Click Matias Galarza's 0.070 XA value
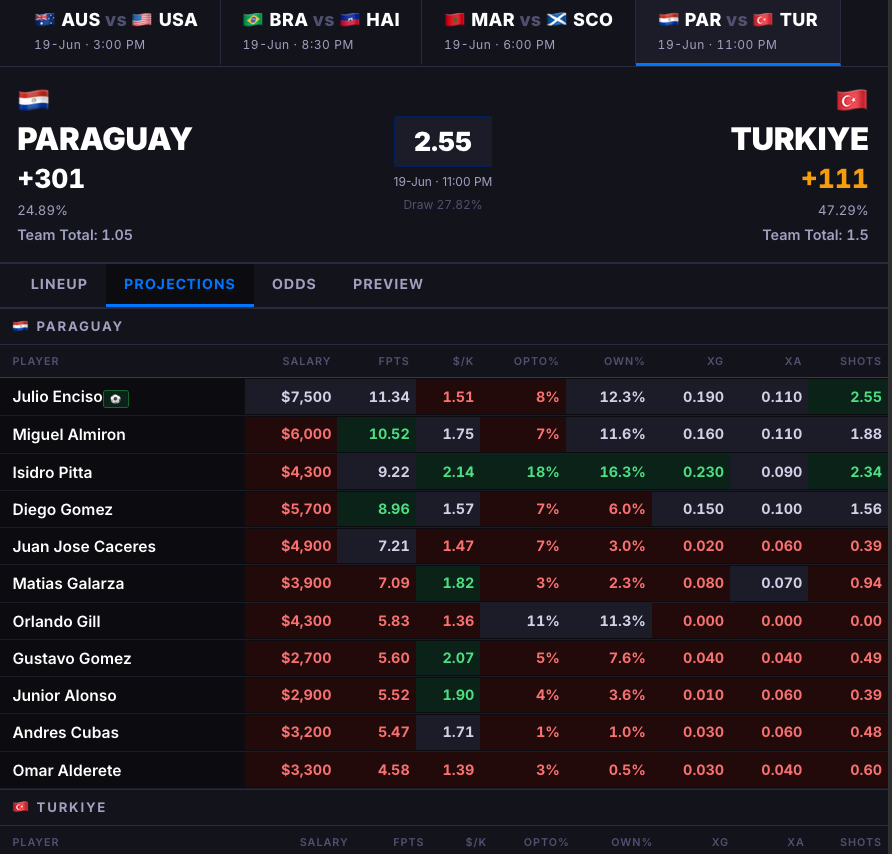892x854 pixels. click(782, 583)
